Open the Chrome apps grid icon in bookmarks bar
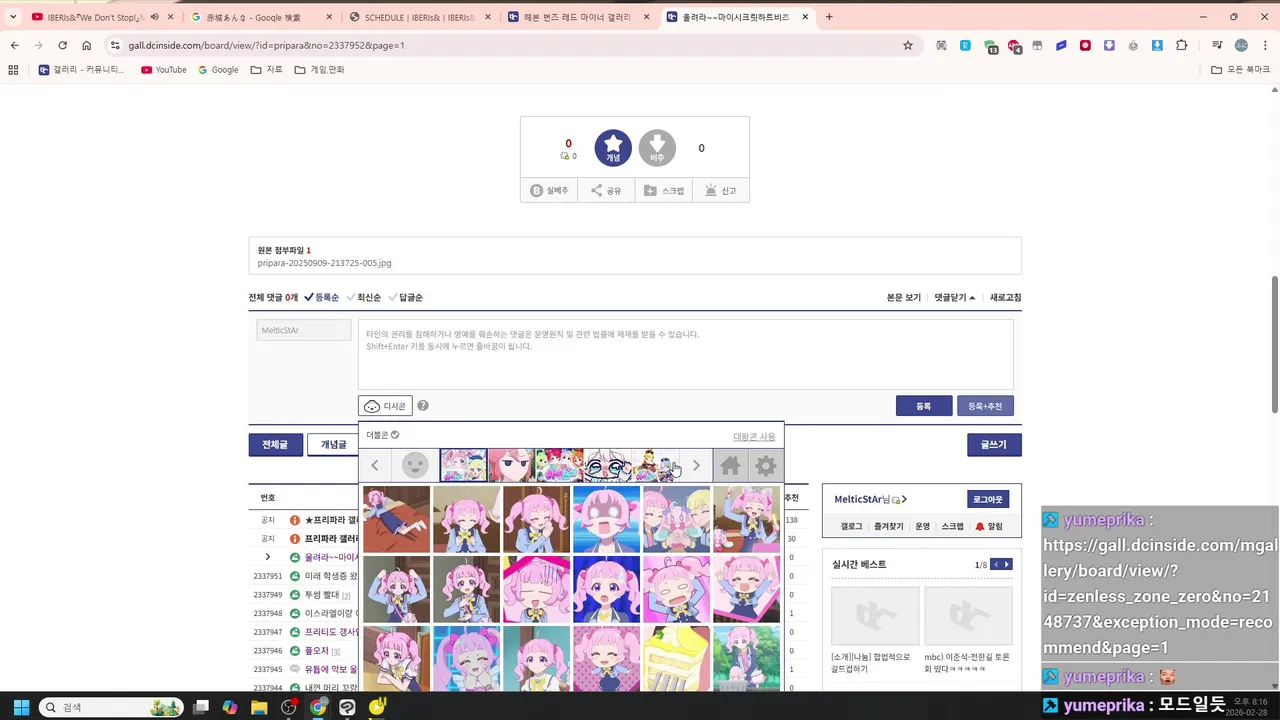This screenshot has width=1280, height=720. [13, 70]
